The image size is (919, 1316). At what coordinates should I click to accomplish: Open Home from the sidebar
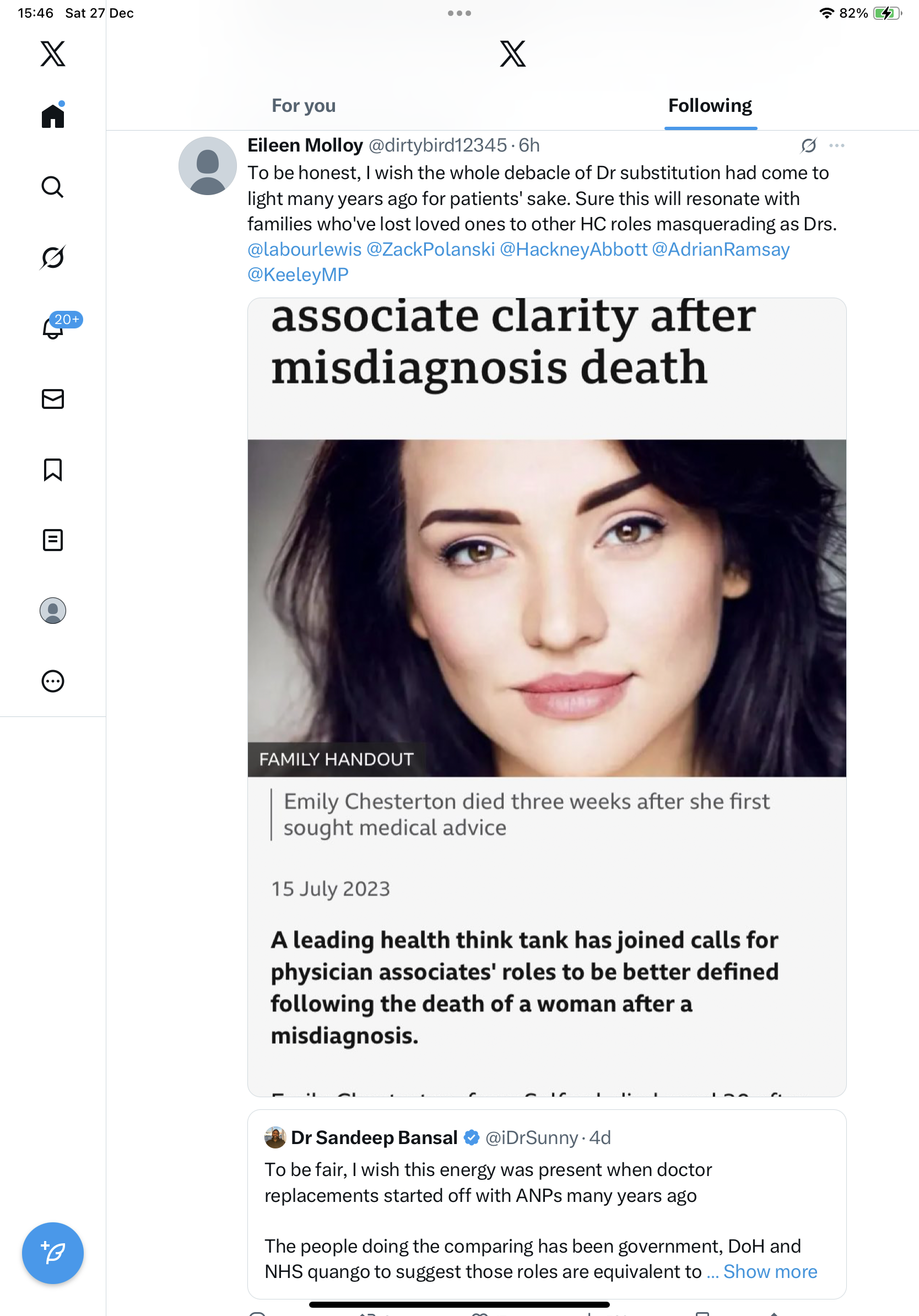tap(53, 116)
